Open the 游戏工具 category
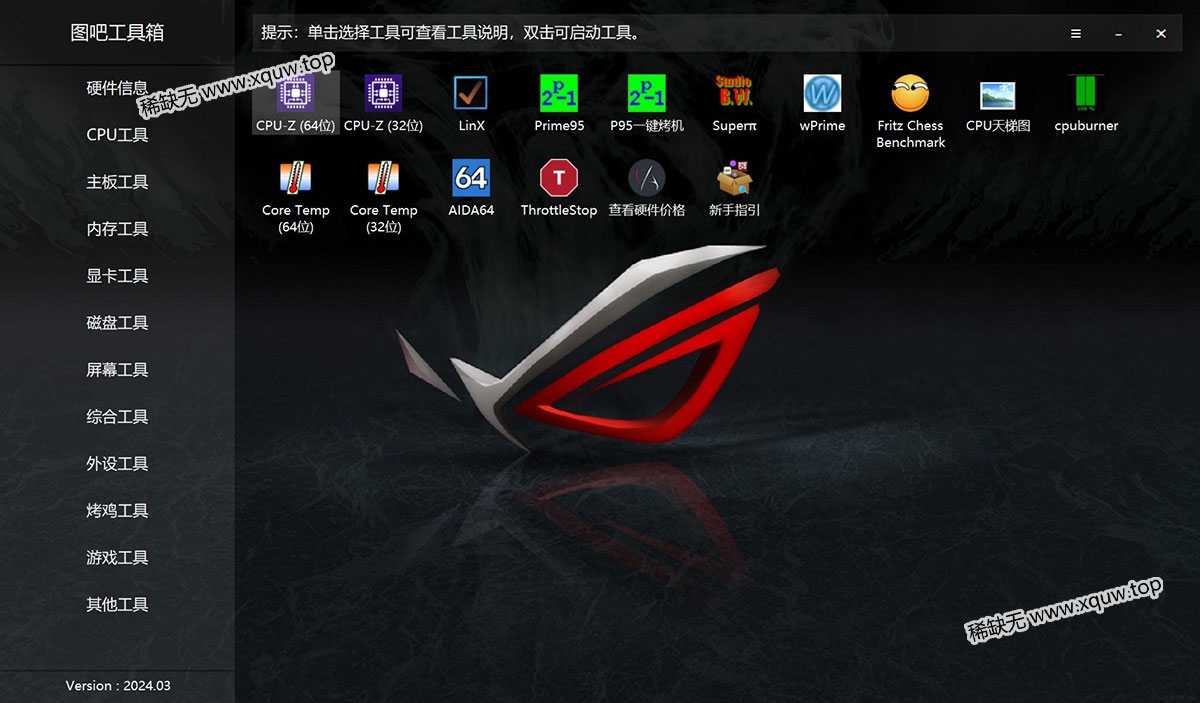 [x=117, y=558]
